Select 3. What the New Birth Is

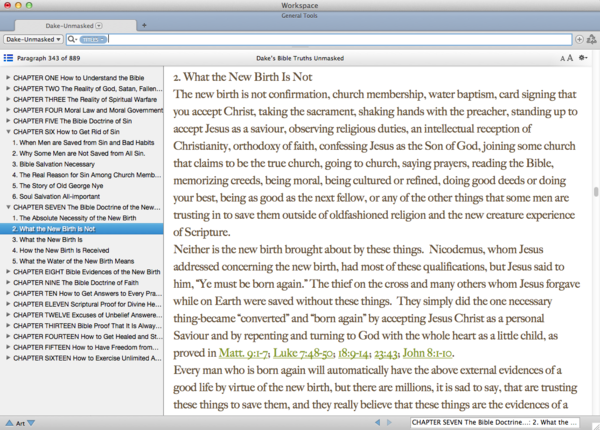point(47,239)
